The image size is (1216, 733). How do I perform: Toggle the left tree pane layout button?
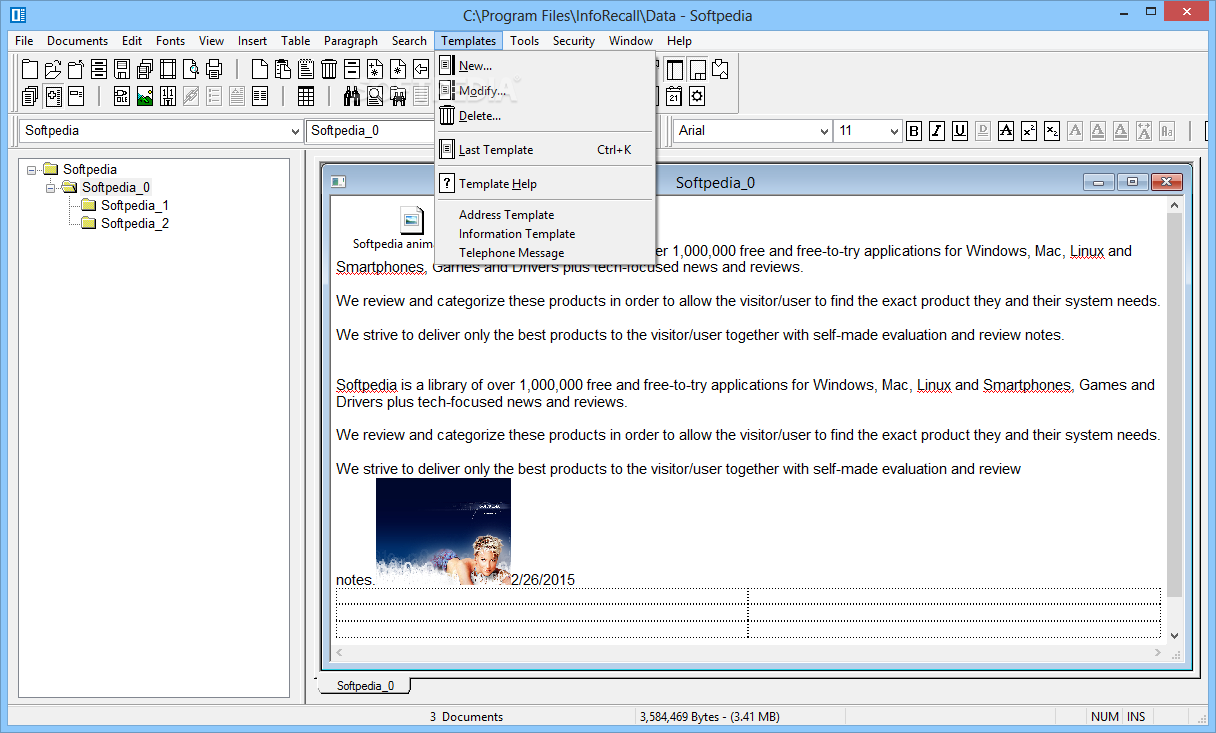[674, 69]
